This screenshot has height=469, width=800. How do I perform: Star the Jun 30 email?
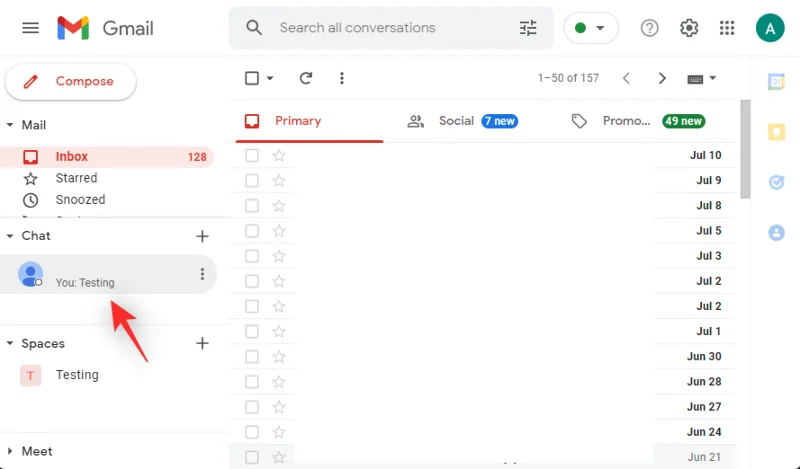279,356
